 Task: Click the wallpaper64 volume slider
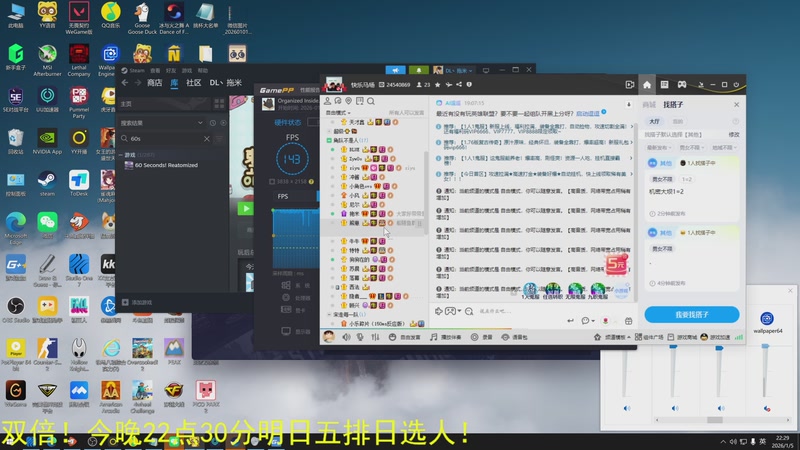coord(765,371)
